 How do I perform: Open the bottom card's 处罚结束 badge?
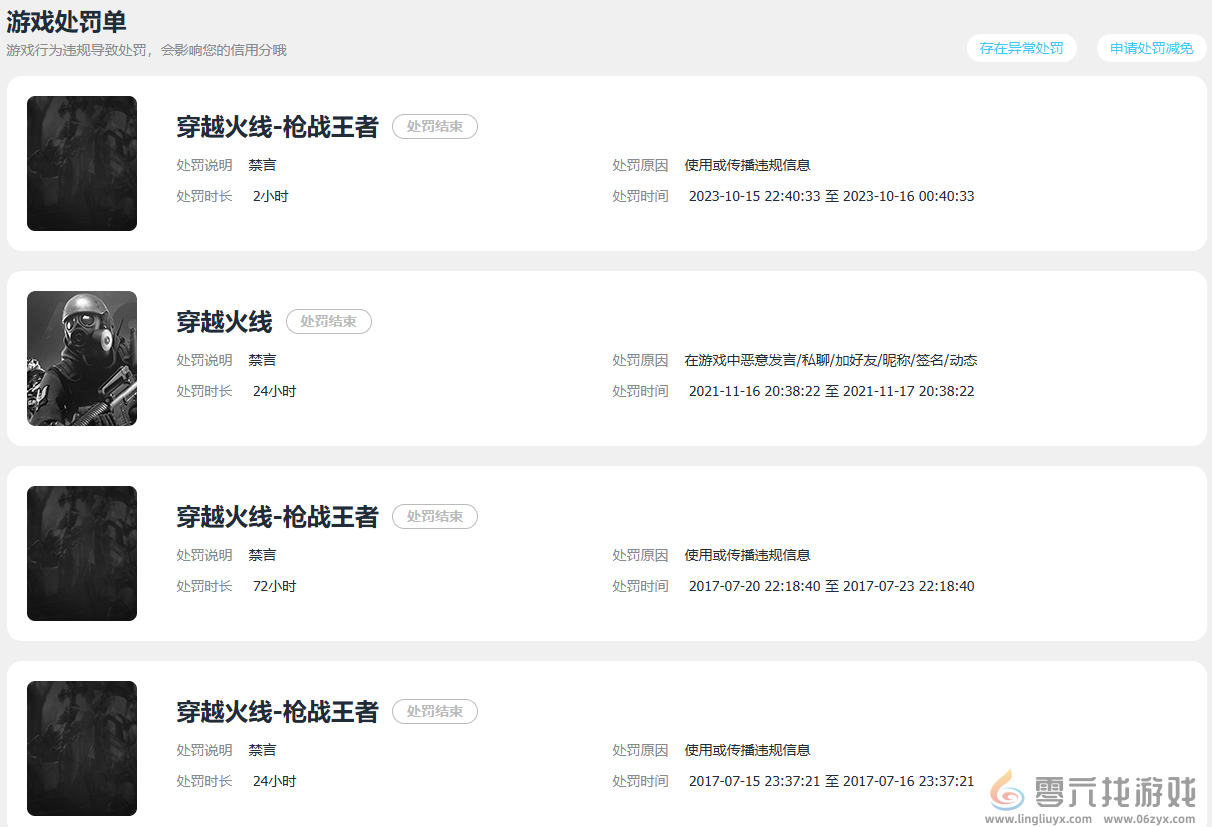pyautogui.click(x=434, y=711)
